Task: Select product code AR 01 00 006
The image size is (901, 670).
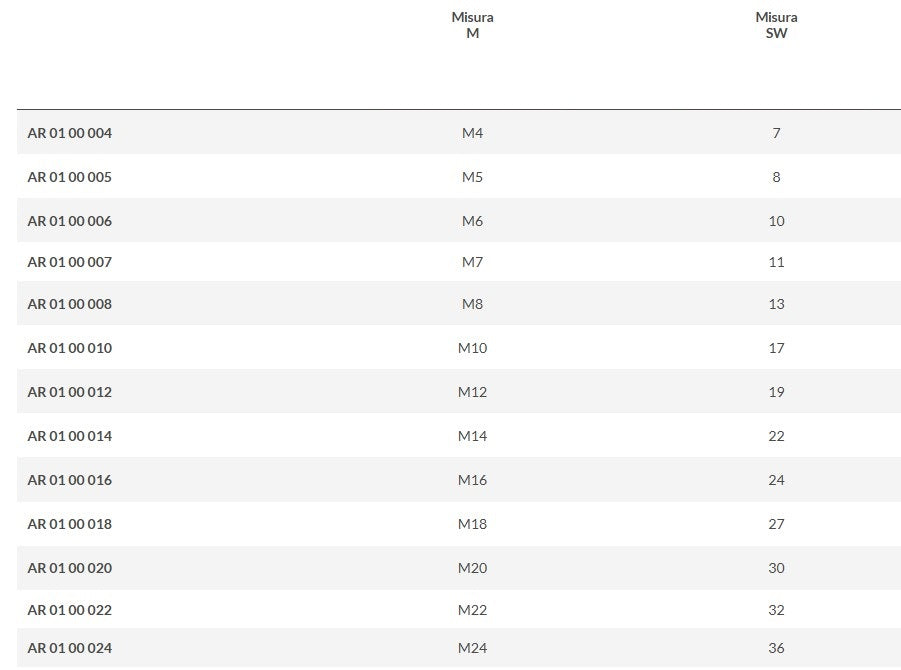Action: (x=70, y=221)
